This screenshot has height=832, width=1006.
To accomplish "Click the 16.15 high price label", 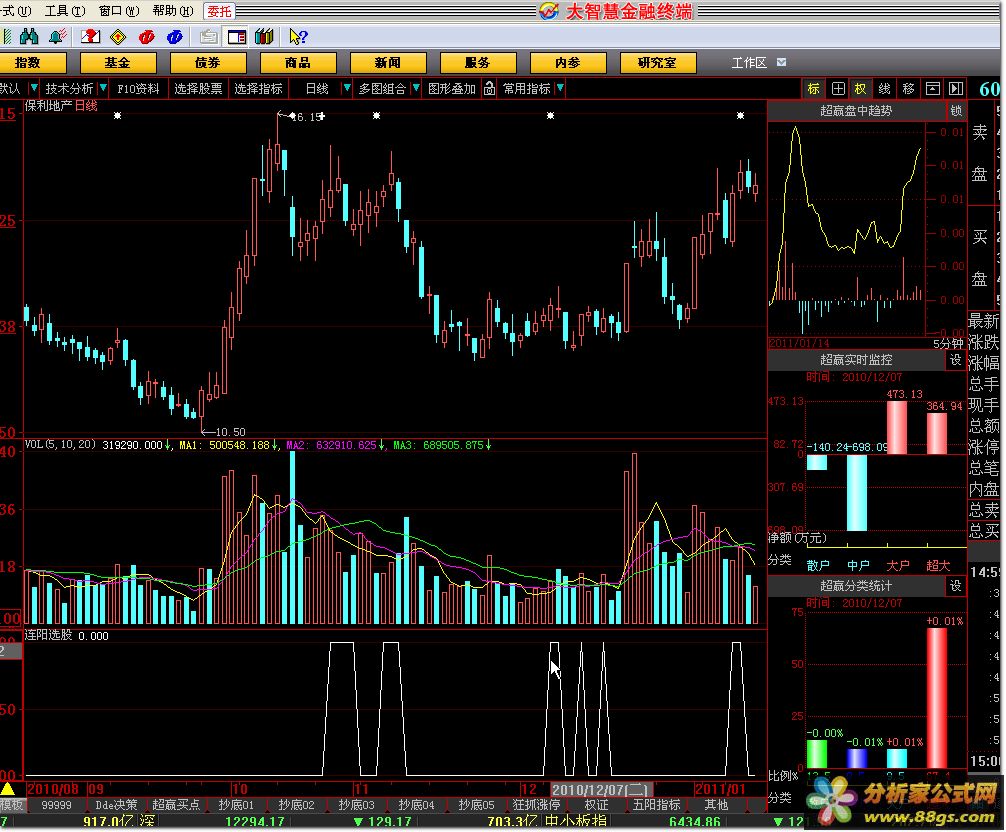I will pyautogui.click(x=307, y=117).
